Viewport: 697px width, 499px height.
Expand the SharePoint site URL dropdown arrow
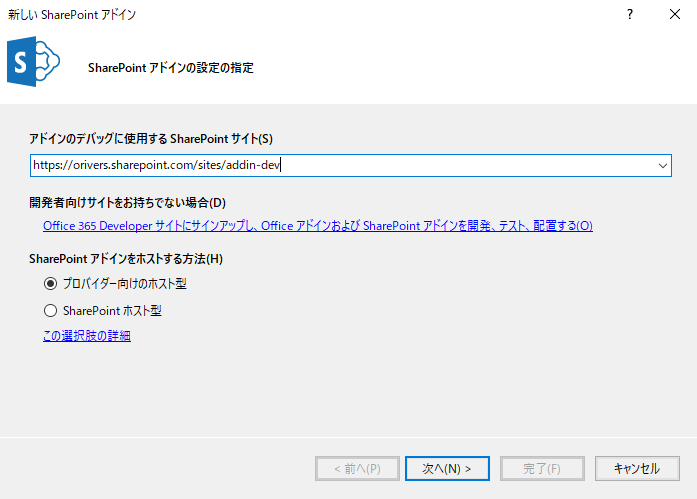tap(662, 165)
